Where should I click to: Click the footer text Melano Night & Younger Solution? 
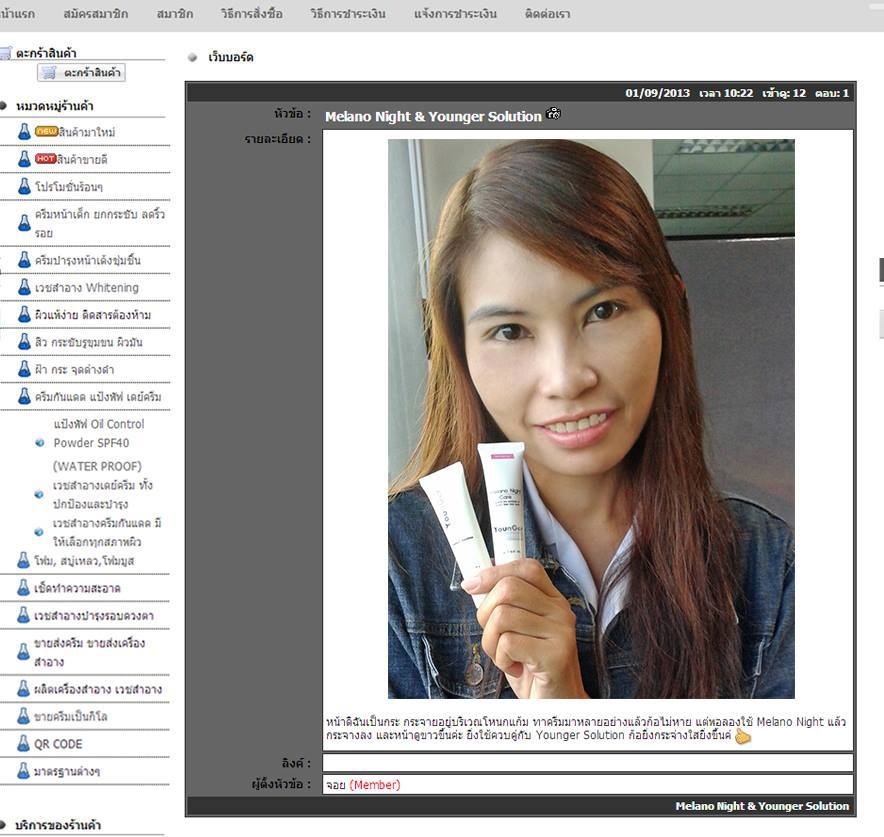tap(762, 806)
